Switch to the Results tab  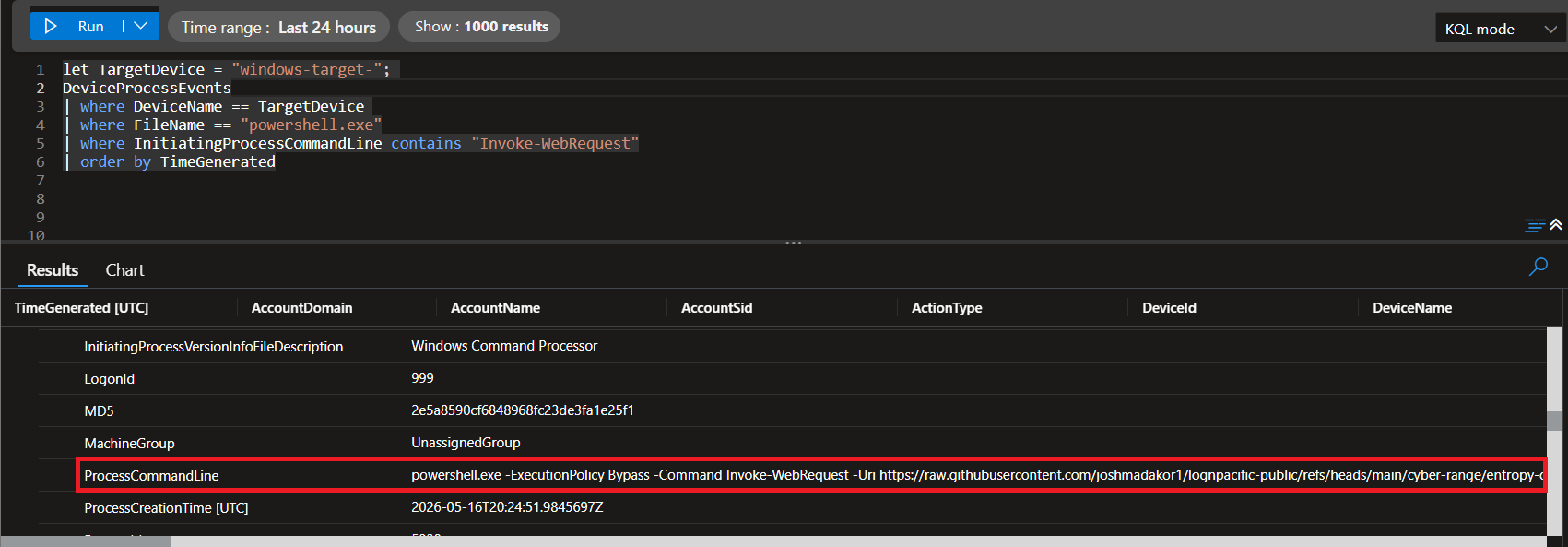tap(53, 270)
